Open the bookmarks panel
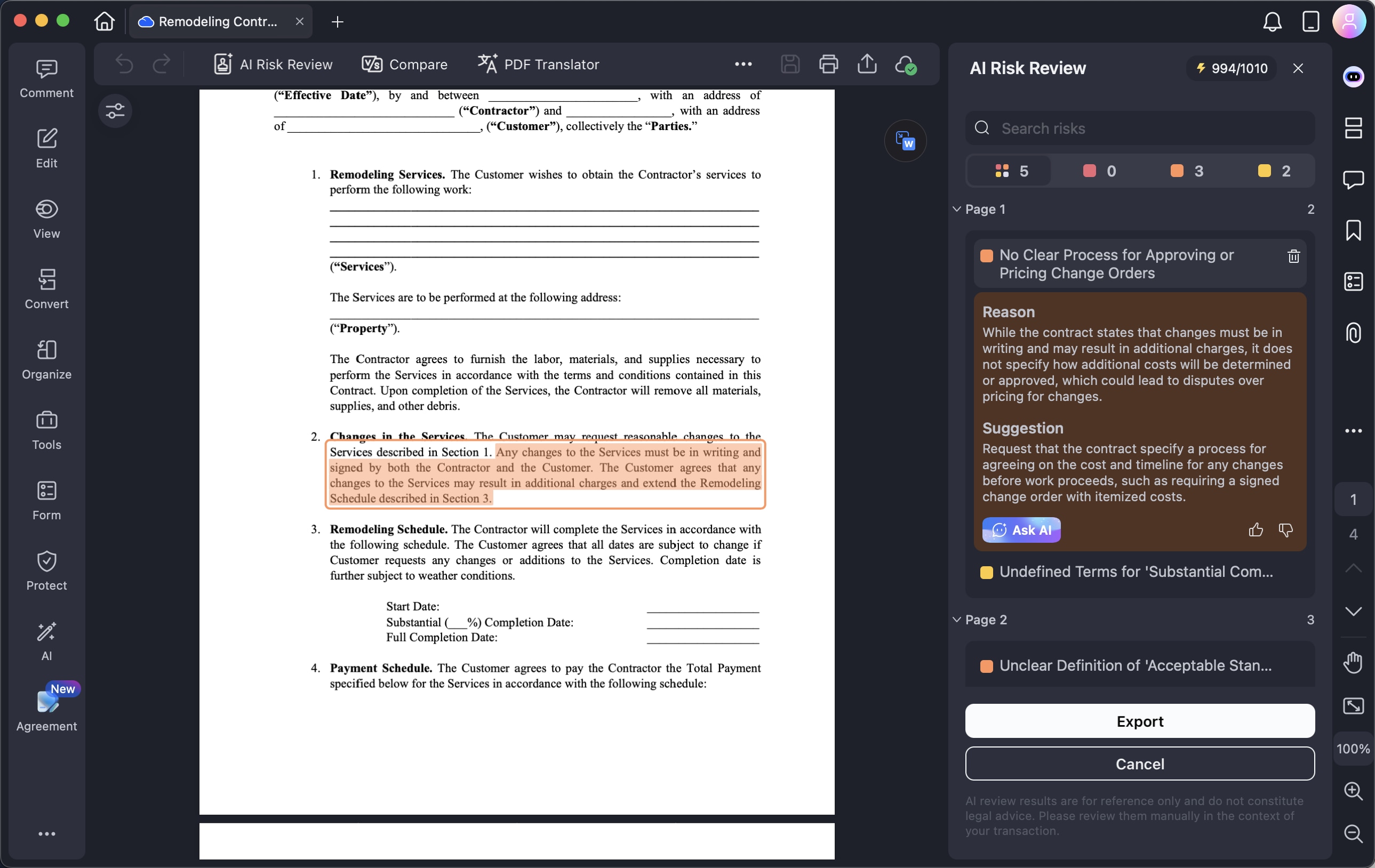This screenshot has width=1375, height=868. [x=1353, y=230]
